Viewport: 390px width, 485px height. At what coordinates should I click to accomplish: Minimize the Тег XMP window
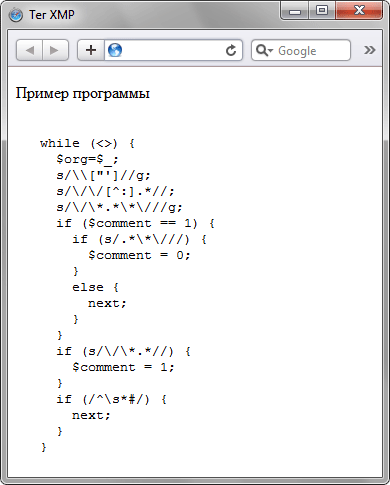click(x=295, y=11)
